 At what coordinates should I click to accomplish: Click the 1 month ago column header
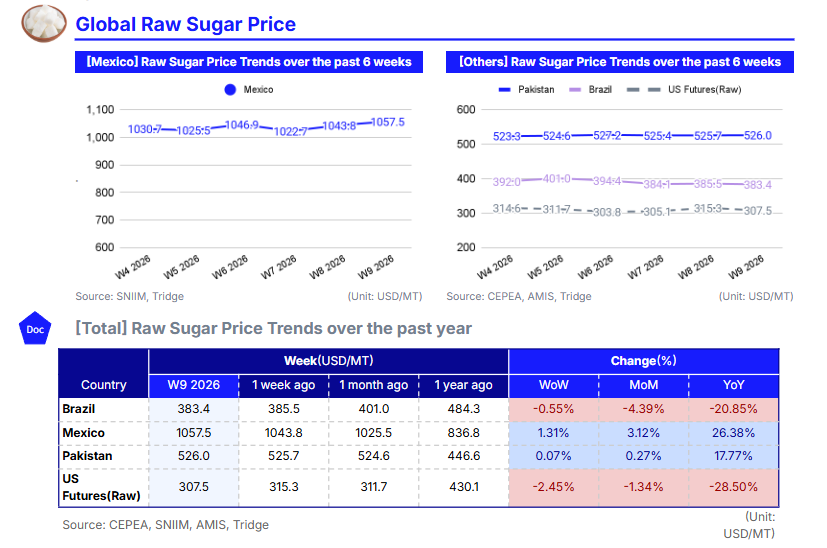[x=373, y=385]
